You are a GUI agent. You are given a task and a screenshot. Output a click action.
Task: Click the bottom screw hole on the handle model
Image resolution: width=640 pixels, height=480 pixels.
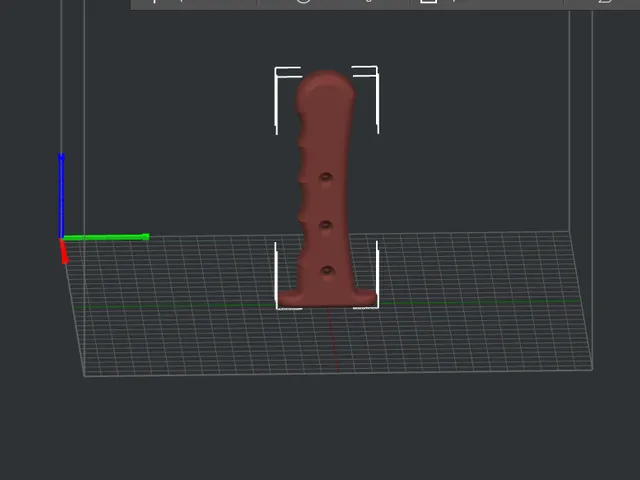pos(327,270)
